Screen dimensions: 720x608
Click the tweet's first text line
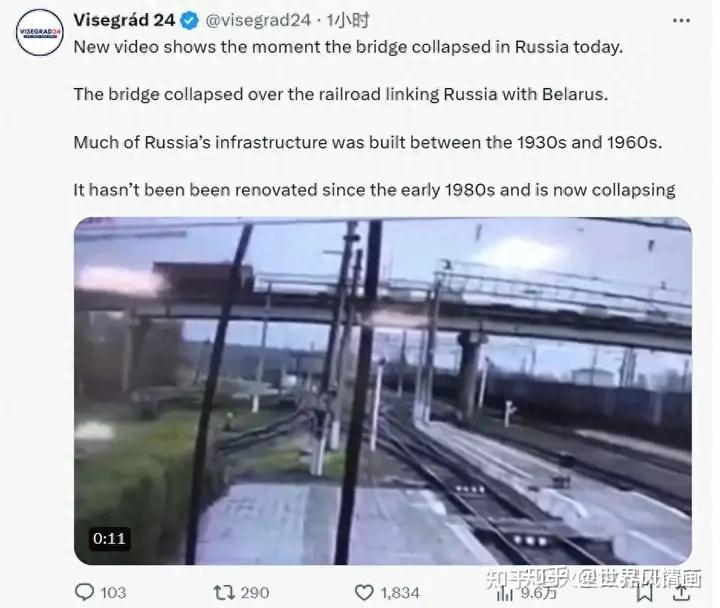348,48
